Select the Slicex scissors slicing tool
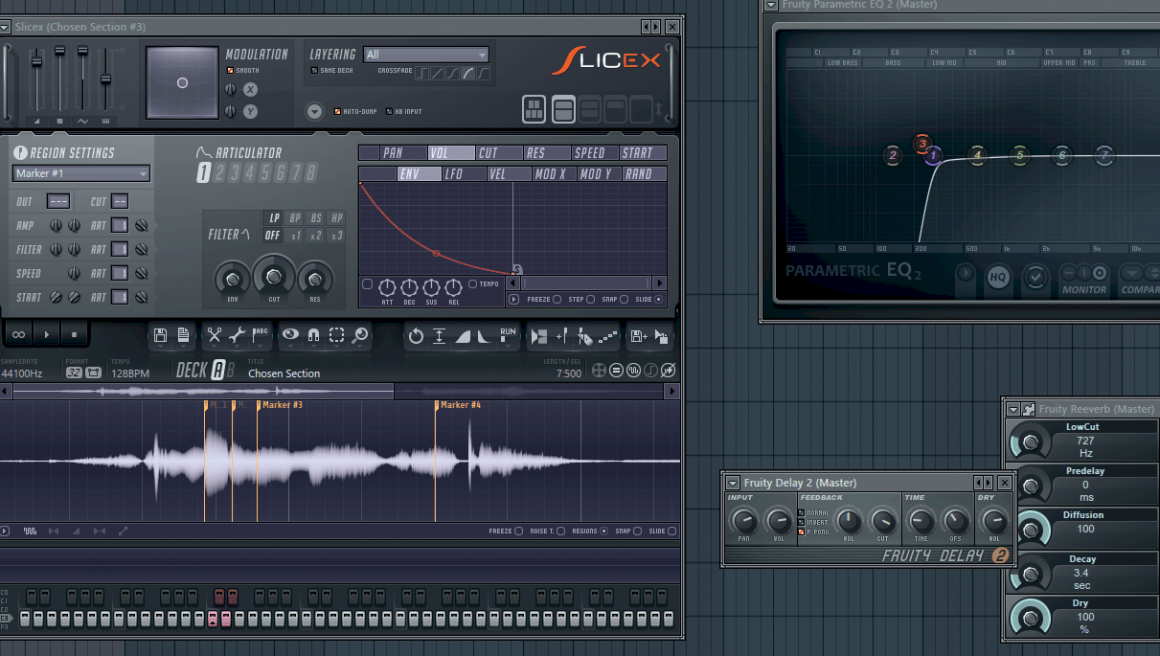The height and width of the screenshot is (656, 1160). coord(214,336)
